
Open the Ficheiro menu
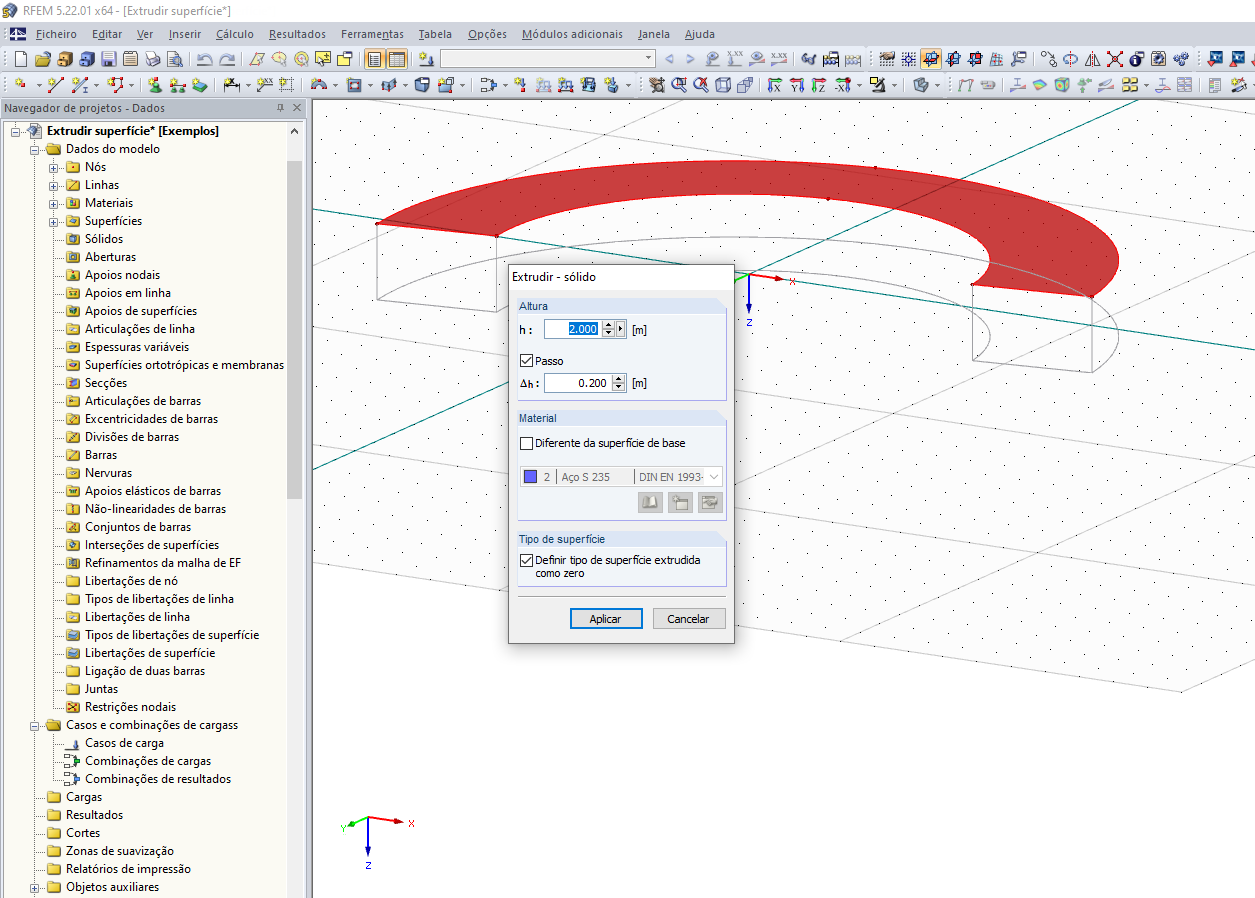(56, 34)
